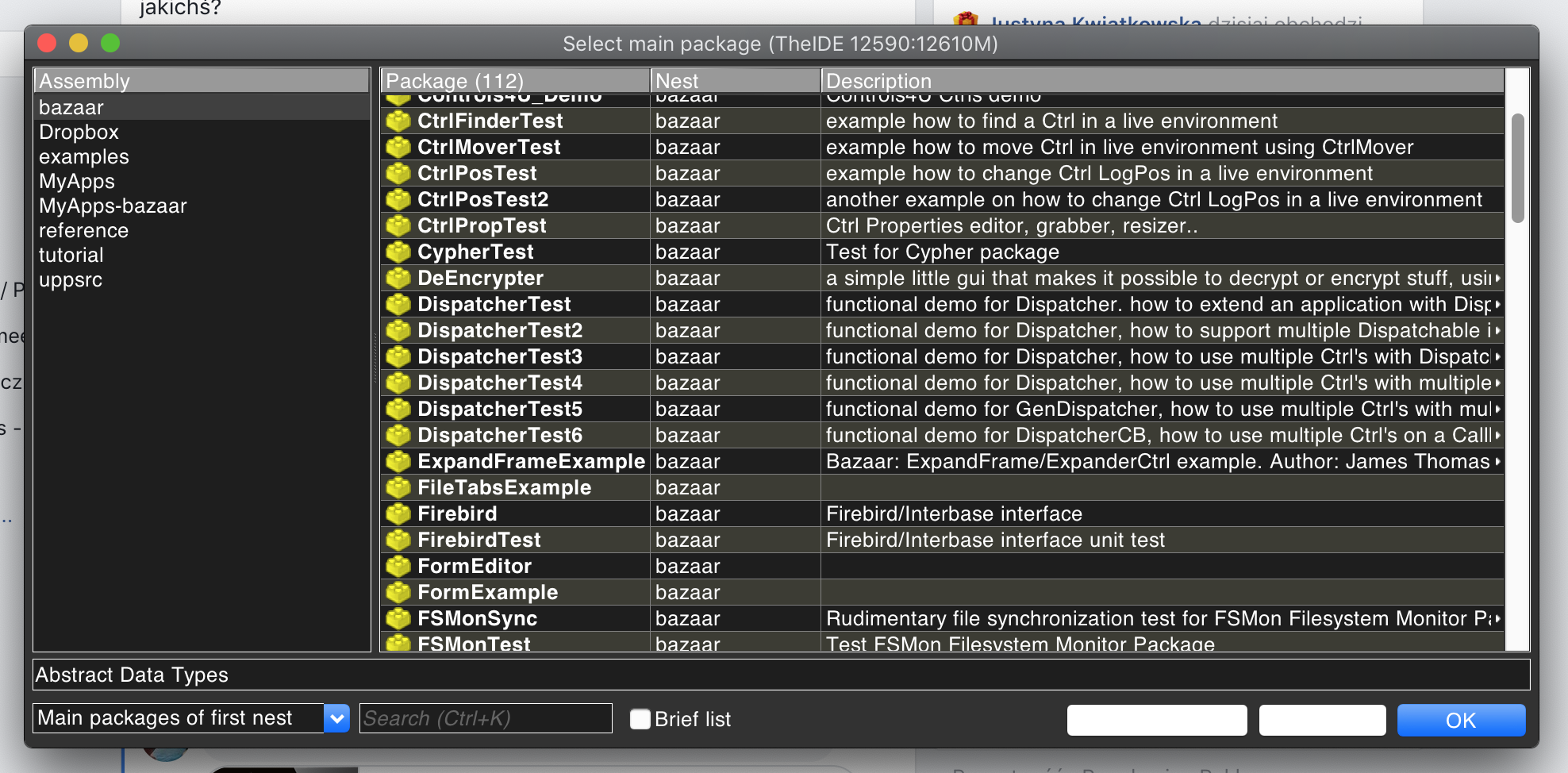Image resolution: width=1568 pixels, height=773 pixels.
Task: Select the uppsrc assembly
Action: tap(71, 280)
